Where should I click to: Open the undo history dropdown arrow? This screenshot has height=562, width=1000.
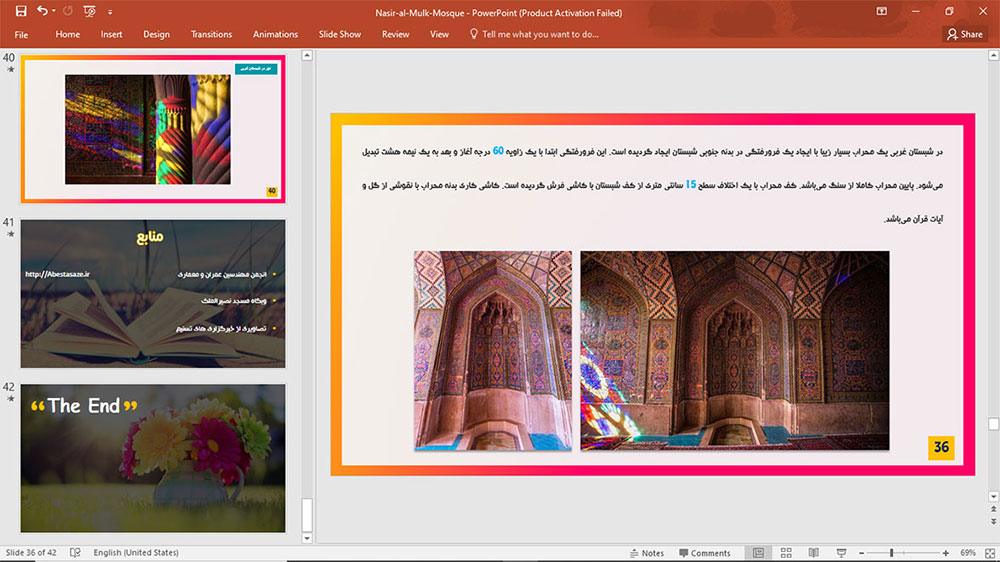[x=54, y=11]
